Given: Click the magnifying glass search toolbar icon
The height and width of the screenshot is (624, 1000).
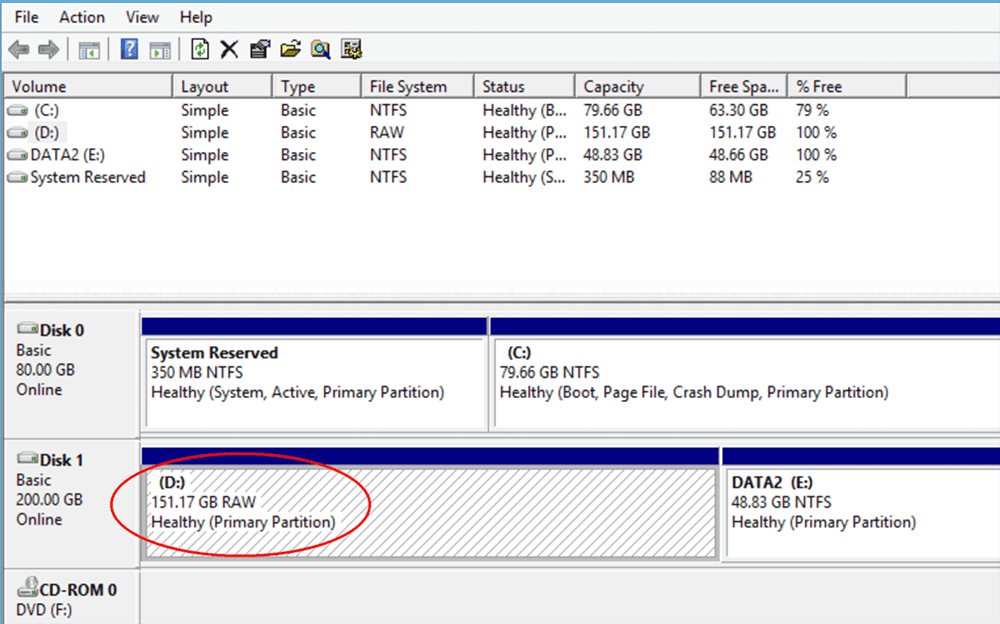Looking at the screenshot, I should point(320,49).
